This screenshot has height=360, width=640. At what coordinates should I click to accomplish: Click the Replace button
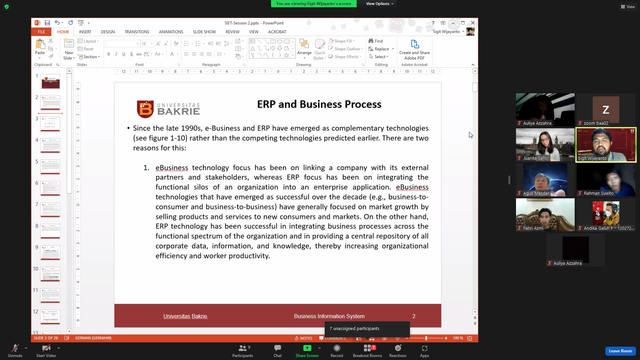379,49
